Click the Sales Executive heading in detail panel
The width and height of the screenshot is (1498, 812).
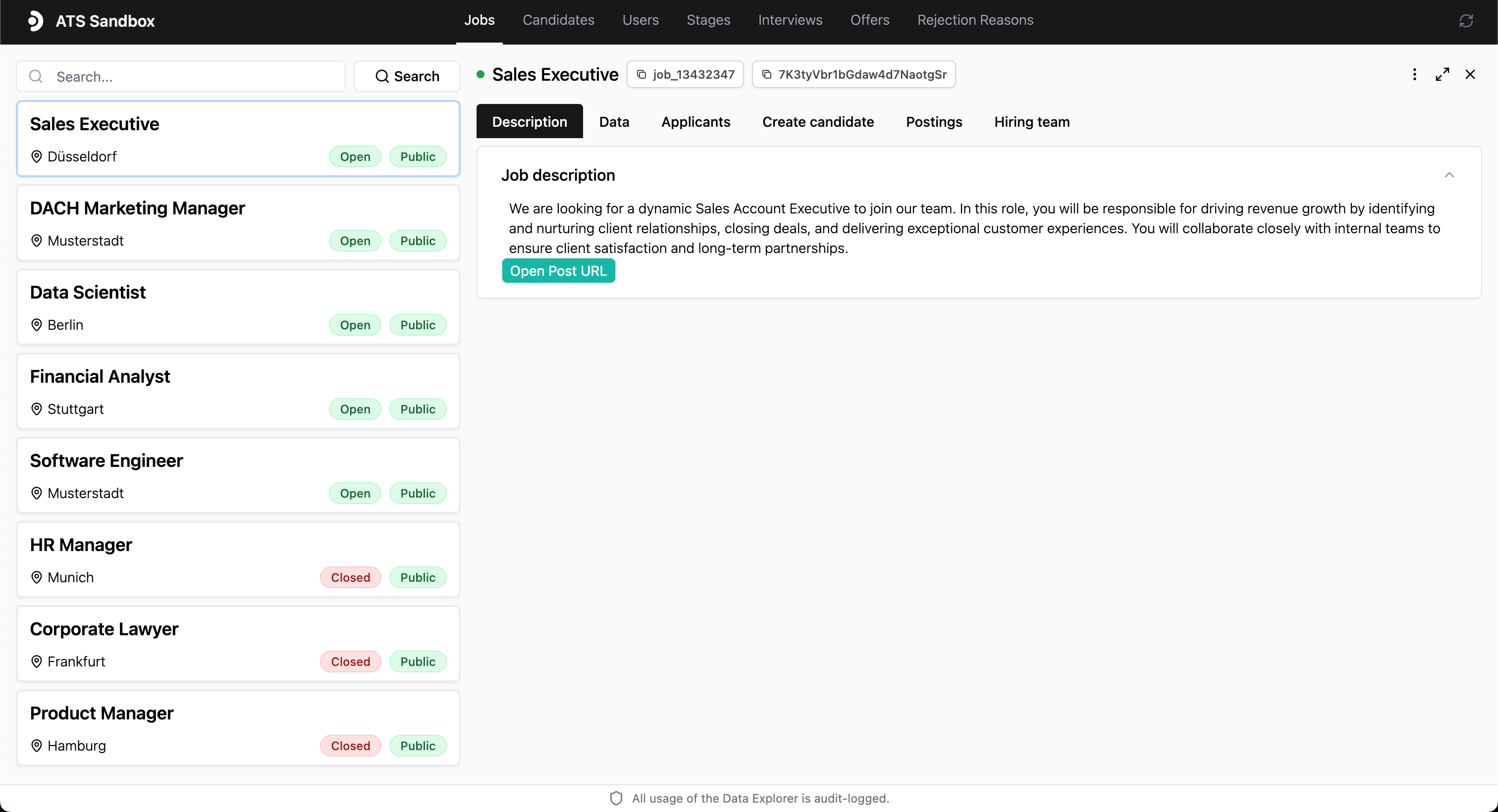pyautogui.click(x=555, y=74)
